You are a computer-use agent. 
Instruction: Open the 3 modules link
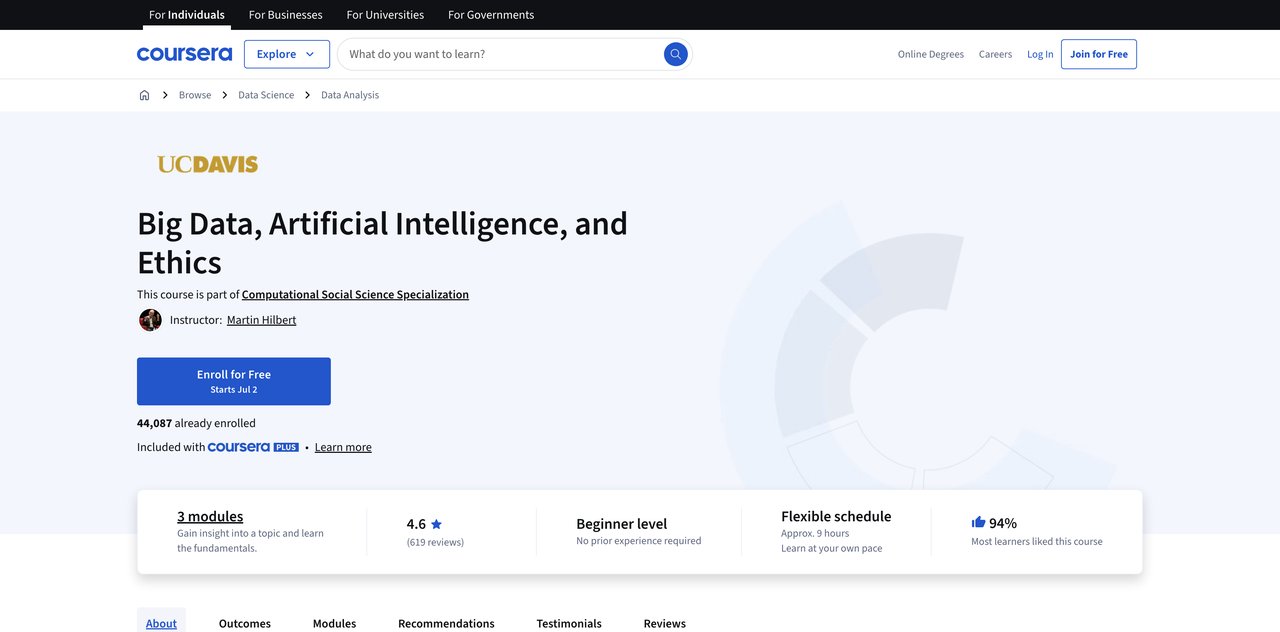(210, 516)
